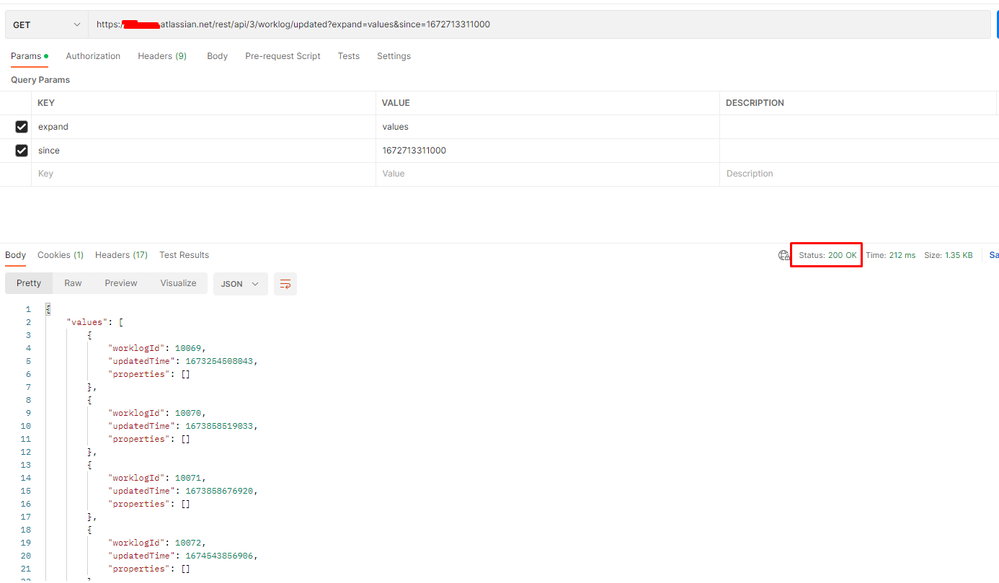Viewport: 999px width, 583px height.
Task: Click the response Size: 1.35 KB indicator
Action: [948, 255]
